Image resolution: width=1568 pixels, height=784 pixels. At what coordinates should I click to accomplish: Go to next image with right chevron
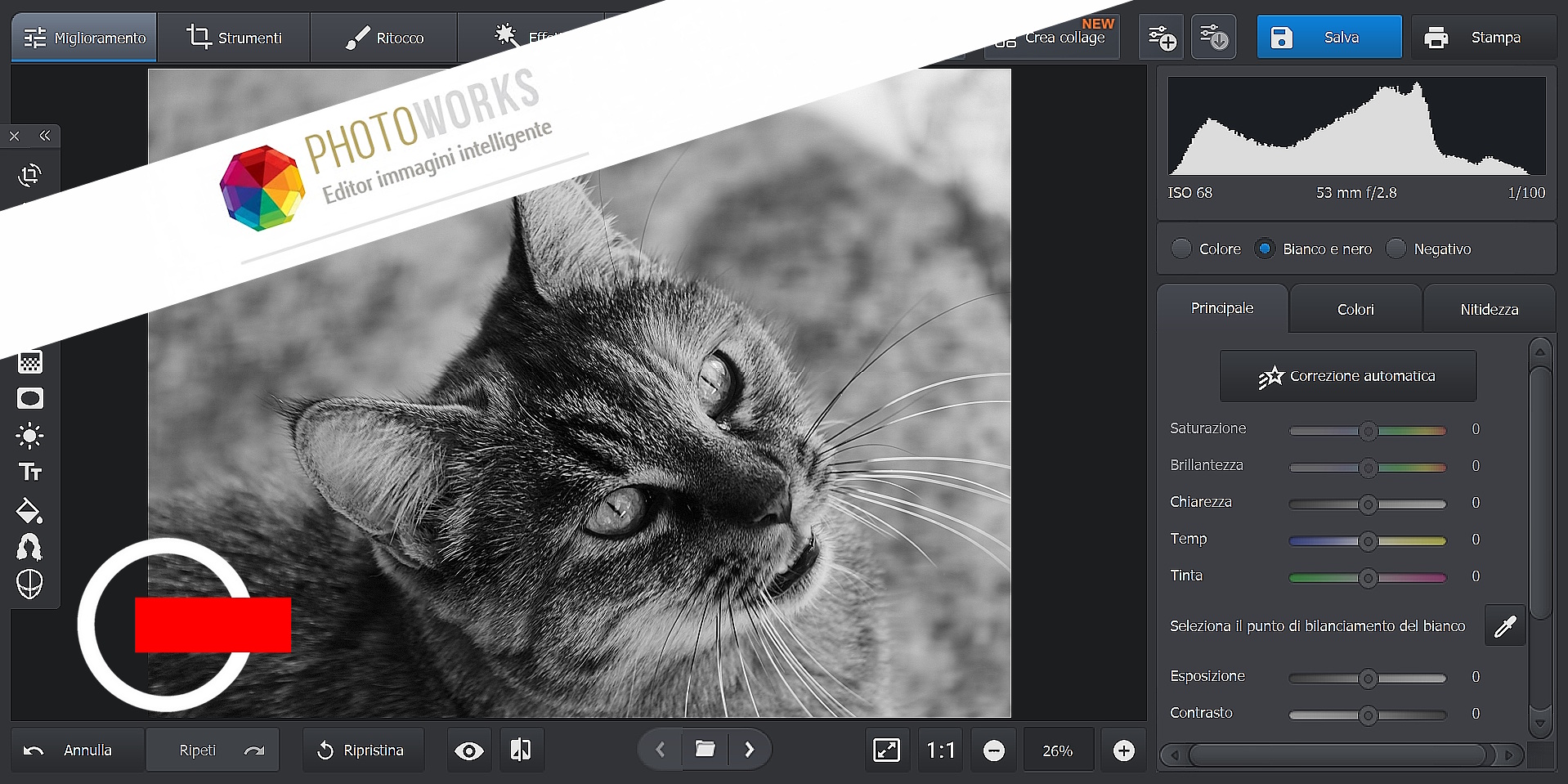(x=749, y=750)
